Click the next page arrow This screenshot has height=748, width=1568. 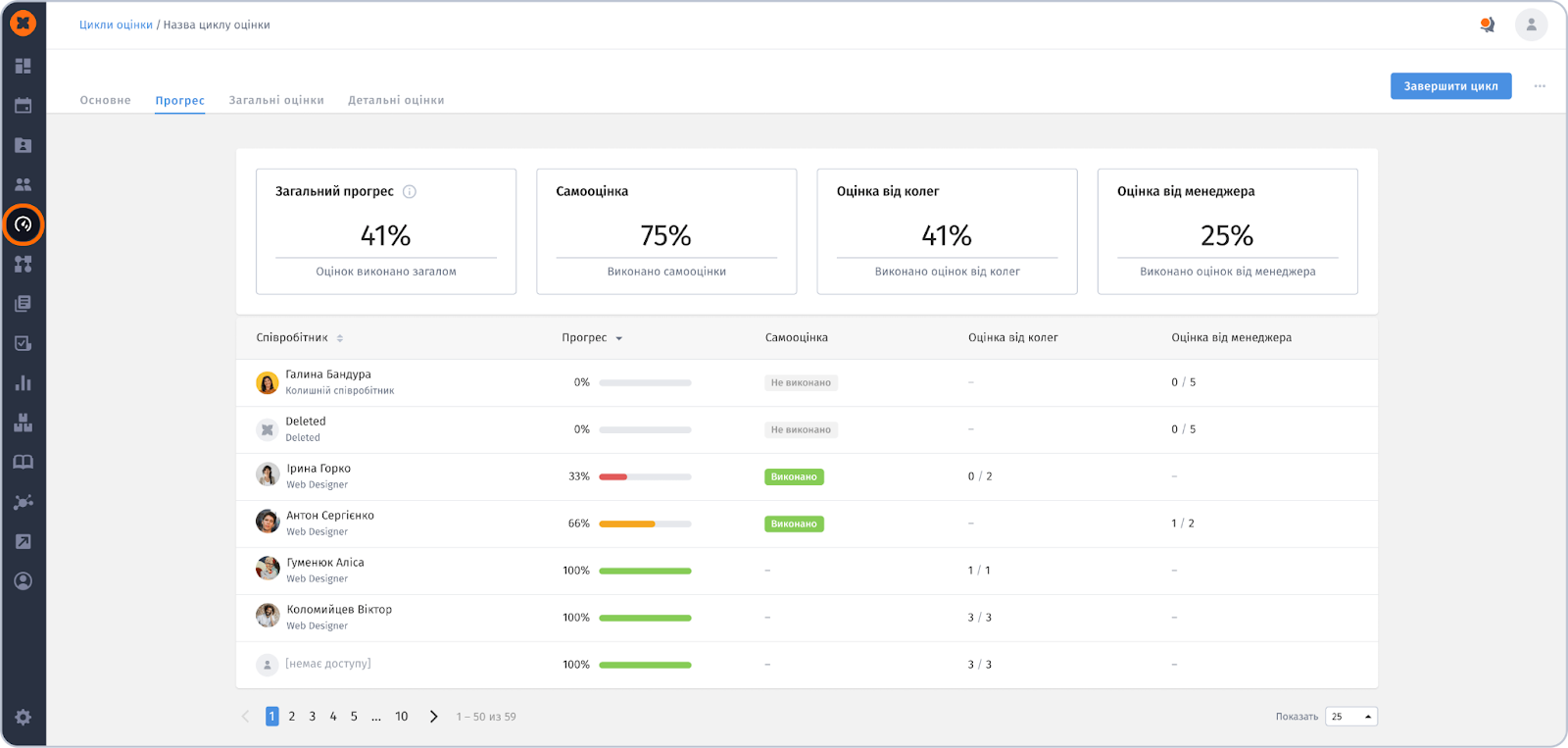coord(433,717)
